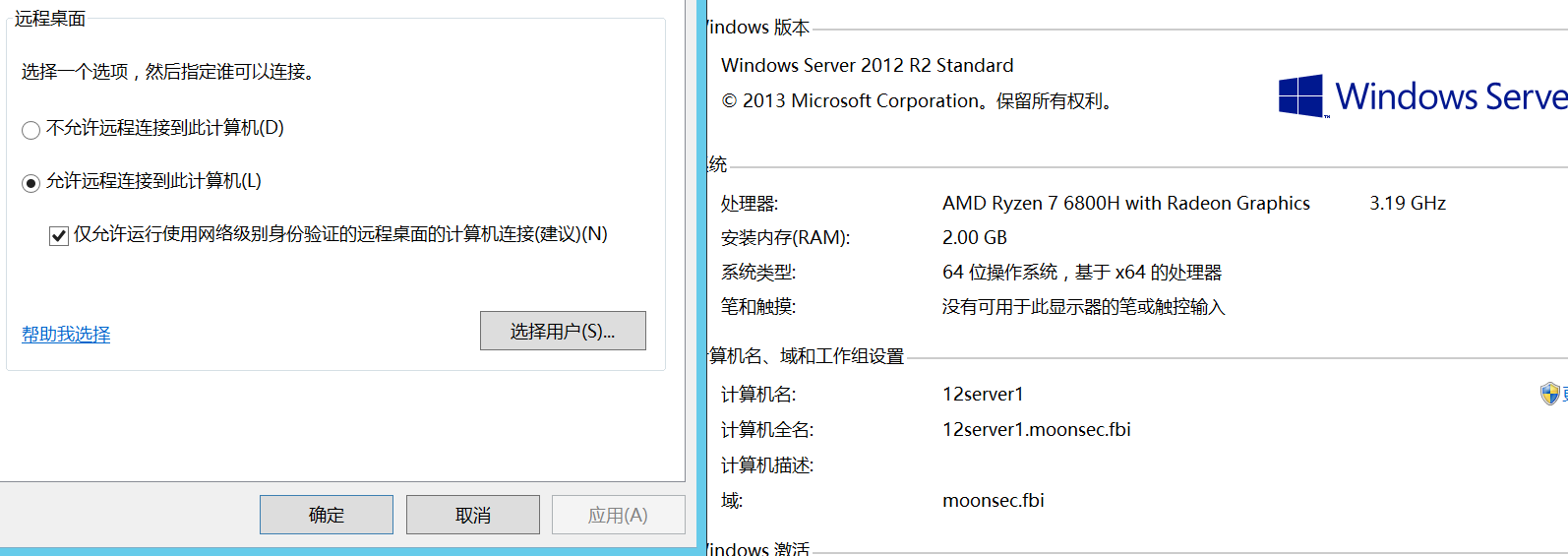Screen dimensions: 1568x556
Task: Open the 帮助我选择 help link
Action: 66,335
